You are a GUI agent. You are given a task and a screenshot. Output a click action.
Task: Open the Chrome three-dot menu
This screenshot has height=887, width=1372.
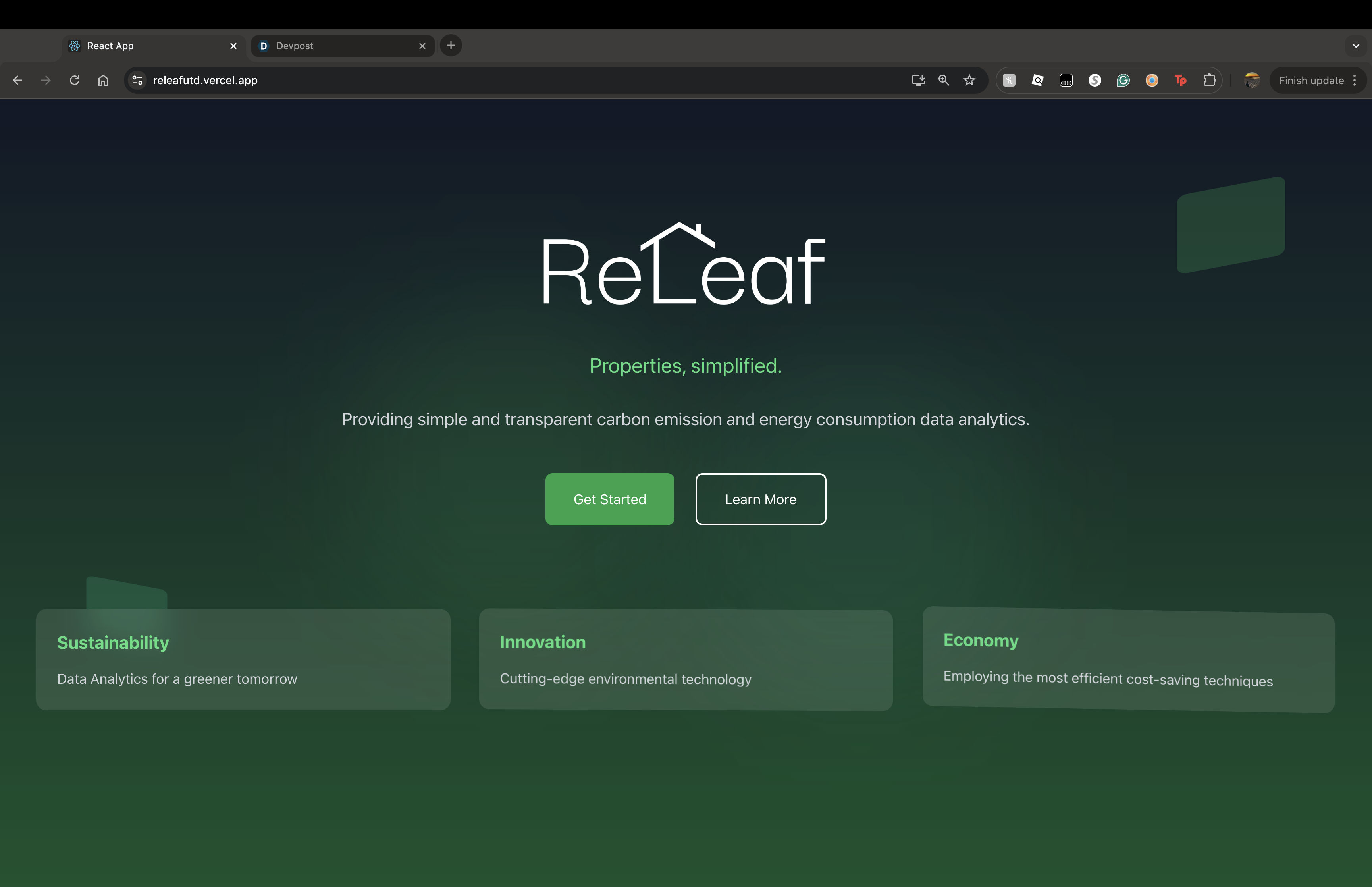1355,81
